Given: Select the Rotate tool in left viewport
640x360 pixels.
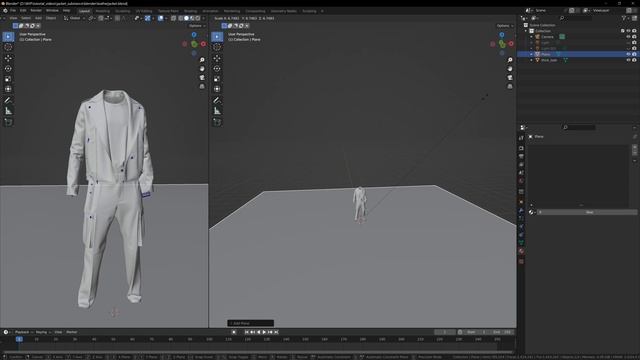Looking at the screenshot, I should 8,69.
